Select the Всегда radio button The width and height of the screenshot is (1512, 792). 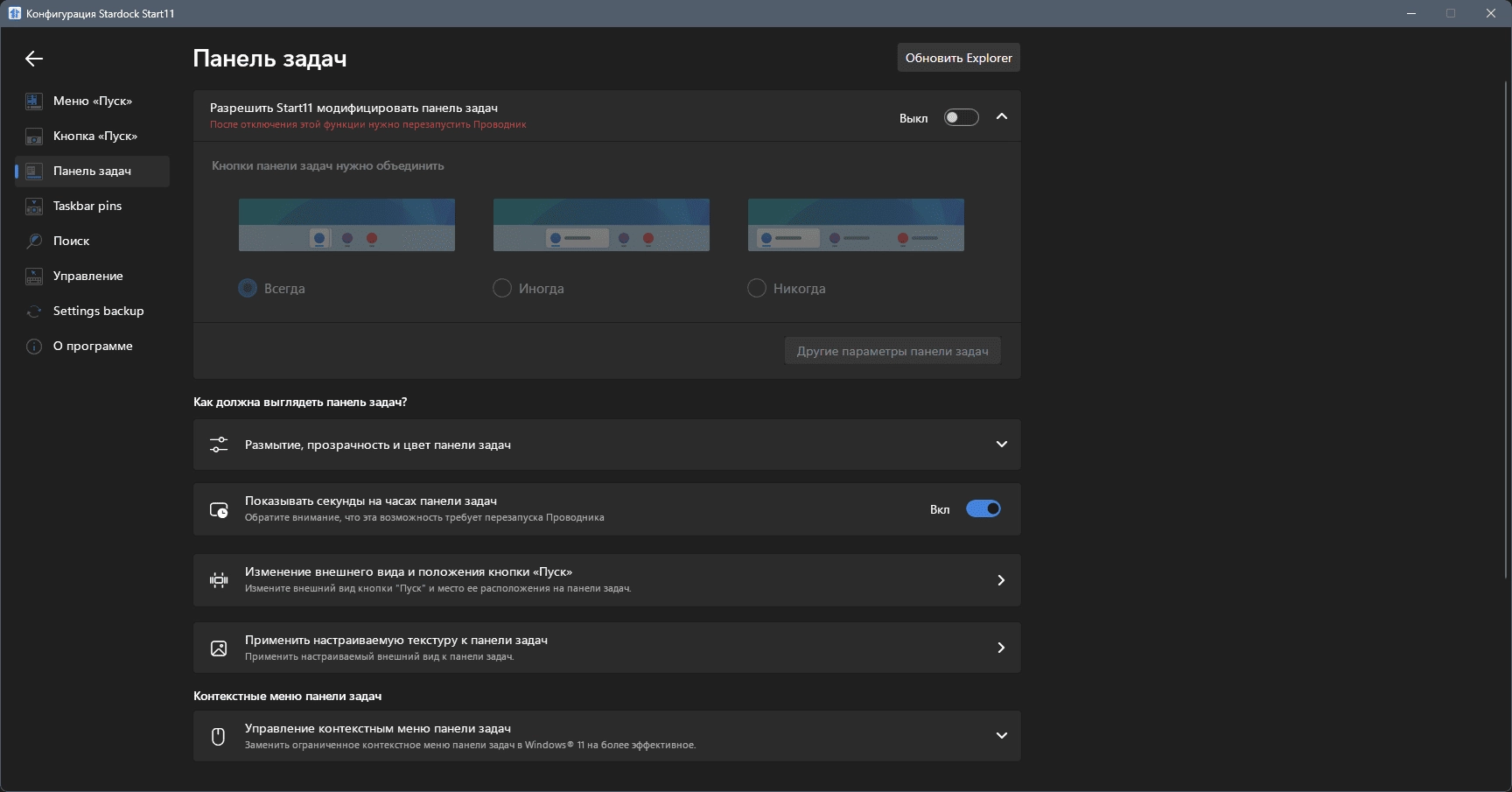pos(248,288)
